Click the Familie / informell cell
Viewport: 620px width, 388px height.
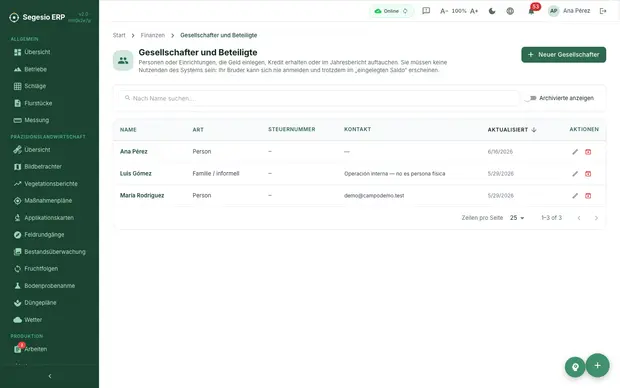[216, 174]
